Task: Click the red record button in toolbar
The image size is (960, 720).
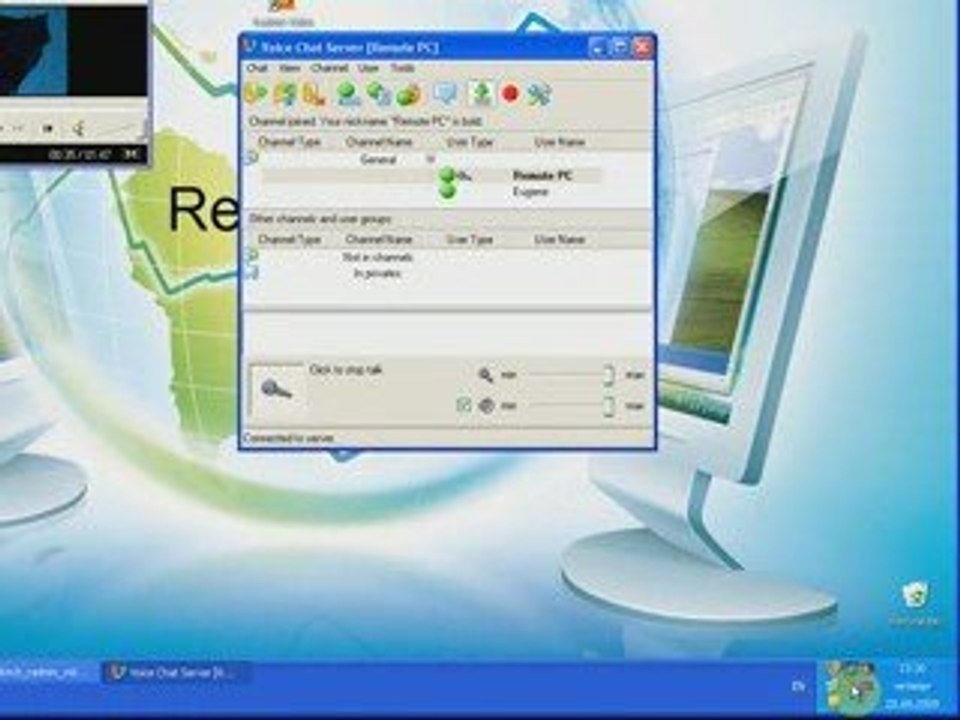Action: tap(510, 94)
